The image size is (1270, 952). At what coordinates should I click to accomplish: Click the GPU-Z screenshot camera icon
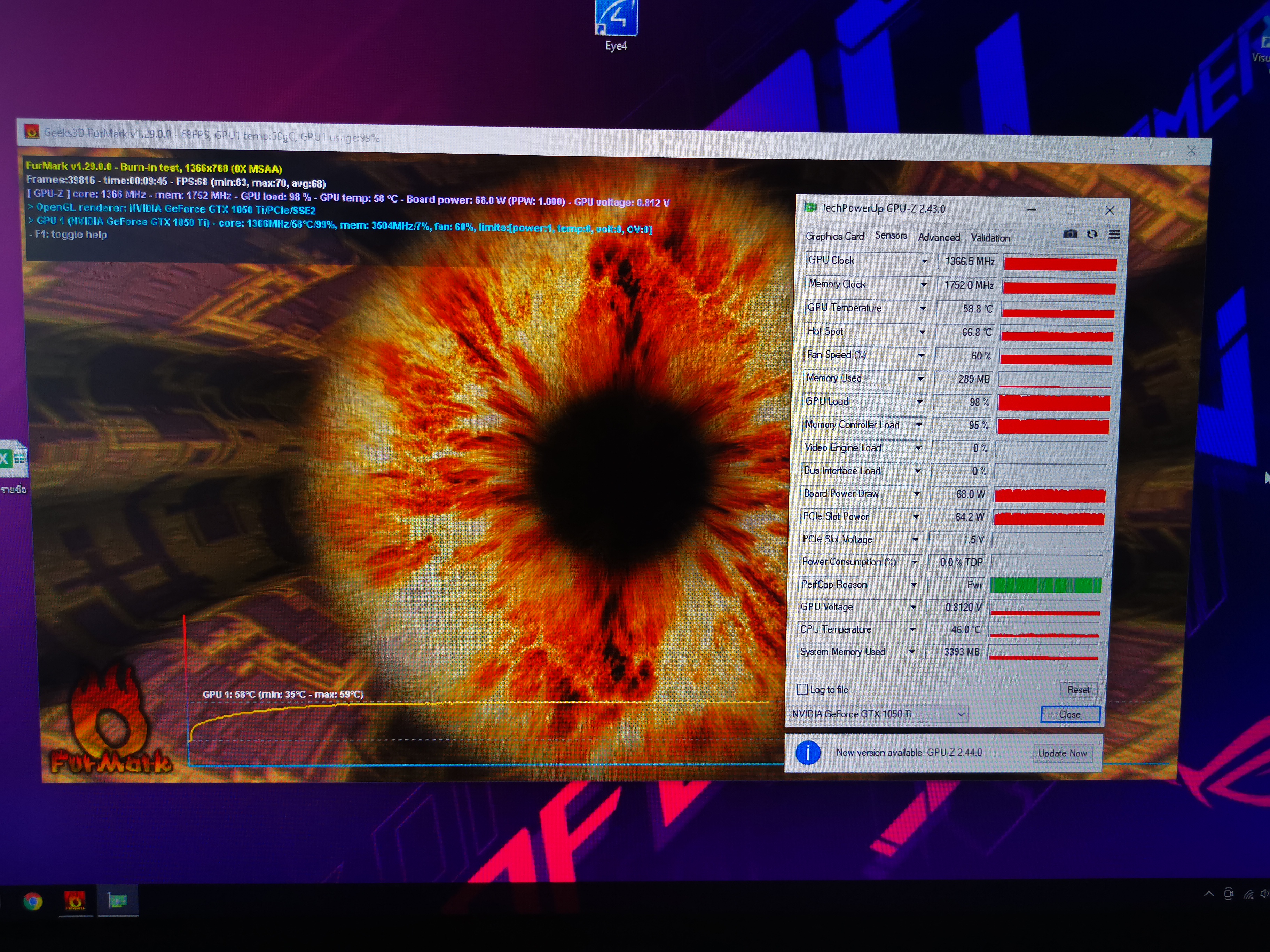1069,234
